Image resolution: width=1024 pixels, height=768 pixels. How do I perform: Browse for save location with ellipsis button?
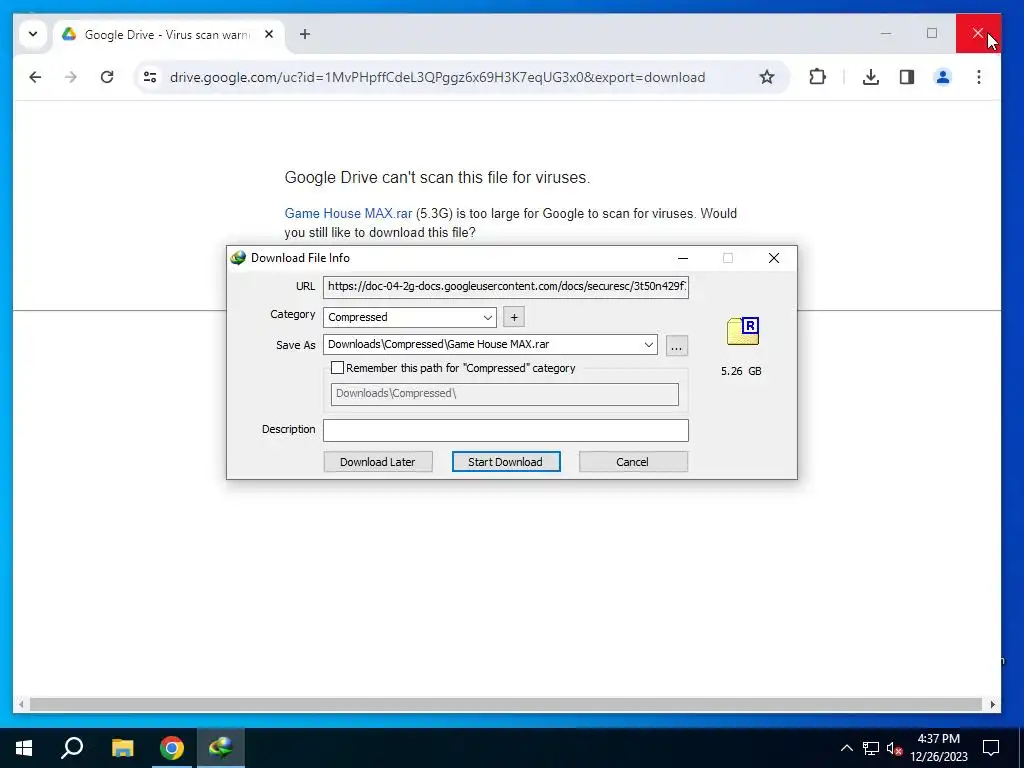coord(677,346)
